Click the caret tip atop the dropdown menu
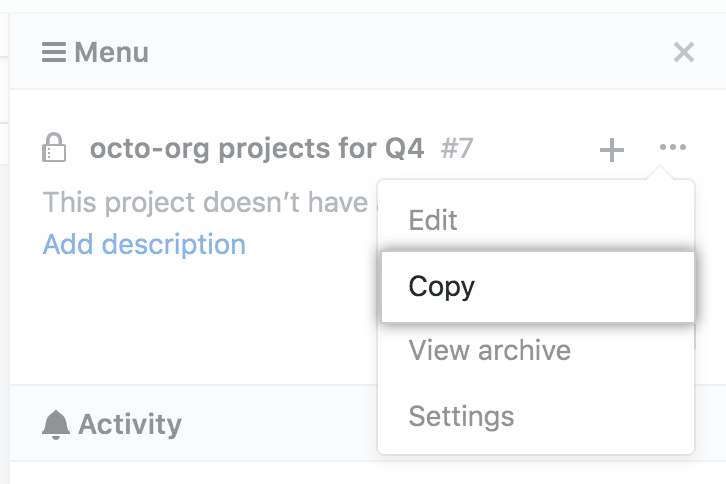 tap(659, 174)
